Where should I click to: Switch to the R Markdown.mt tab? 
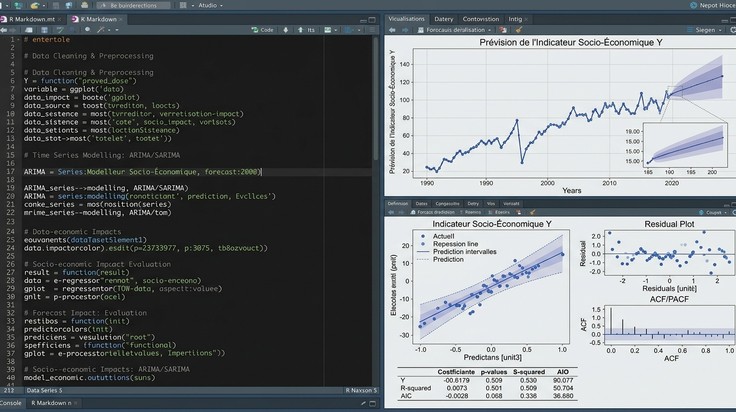click(x=31, y=19)
